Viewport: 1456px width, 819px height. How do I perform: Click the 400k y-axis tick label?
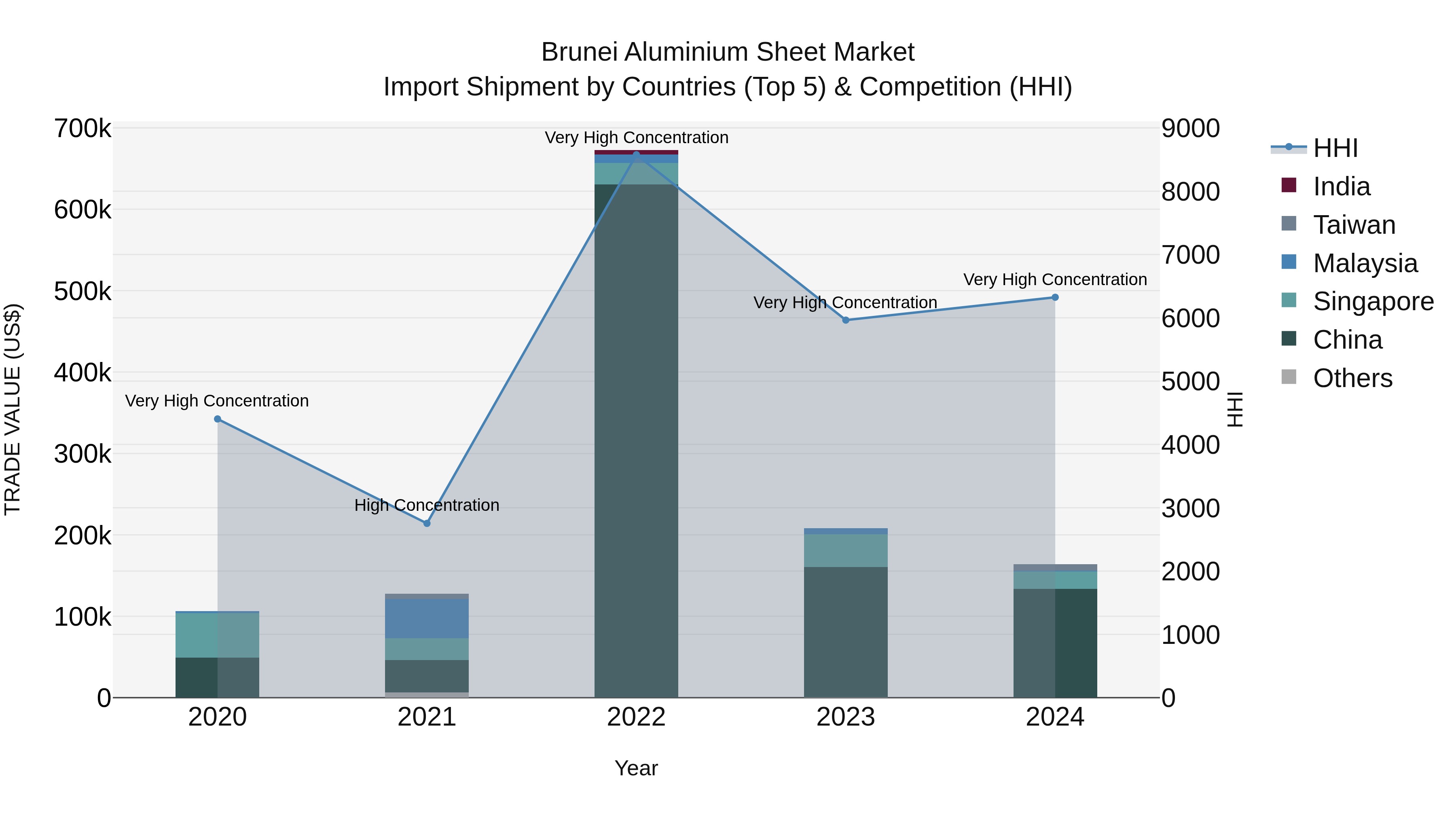[x=83, y=372]
